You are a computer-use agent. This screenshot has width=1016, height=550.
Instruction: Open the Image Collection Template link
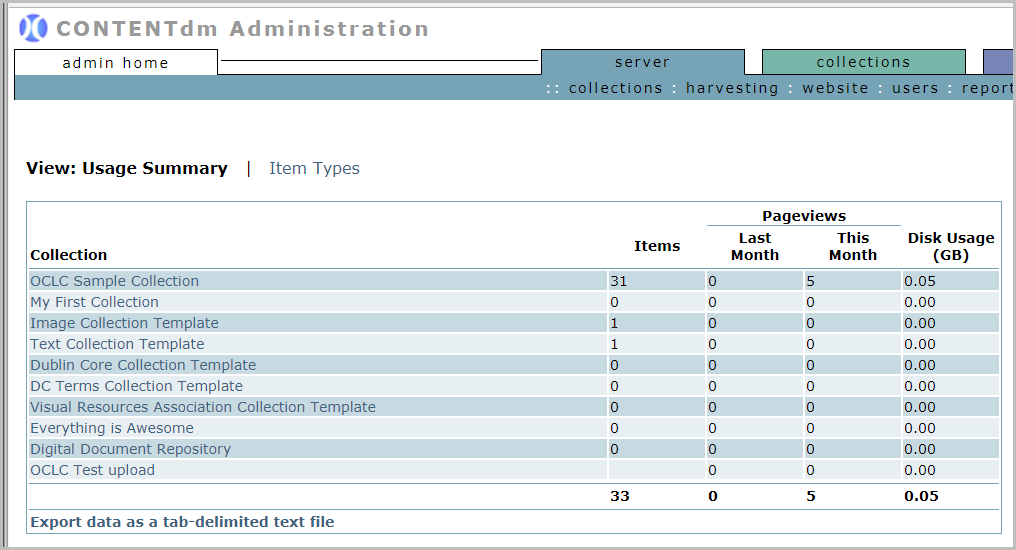click(x=124, y=323)
